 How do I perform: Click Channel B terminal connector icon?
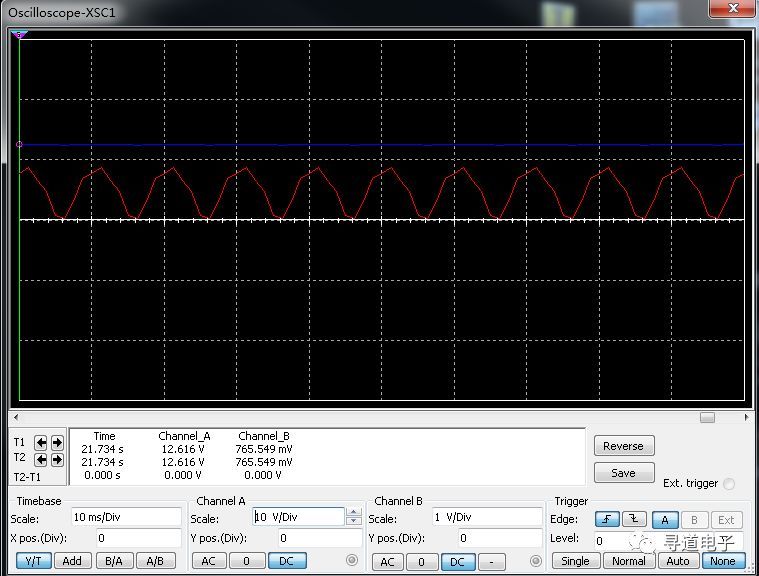pos(536,561)
